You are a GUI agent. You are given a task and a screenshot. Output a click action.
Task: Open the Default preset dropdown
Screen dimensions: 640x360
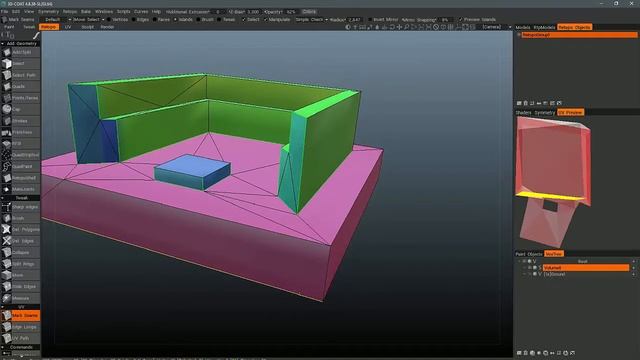pyautogui.click(x=56, y=20)
